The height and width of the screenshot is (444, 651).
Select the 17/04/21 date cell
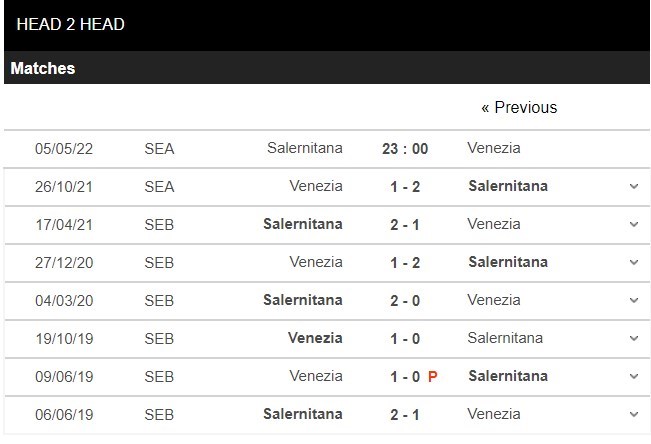click(62, 224)
